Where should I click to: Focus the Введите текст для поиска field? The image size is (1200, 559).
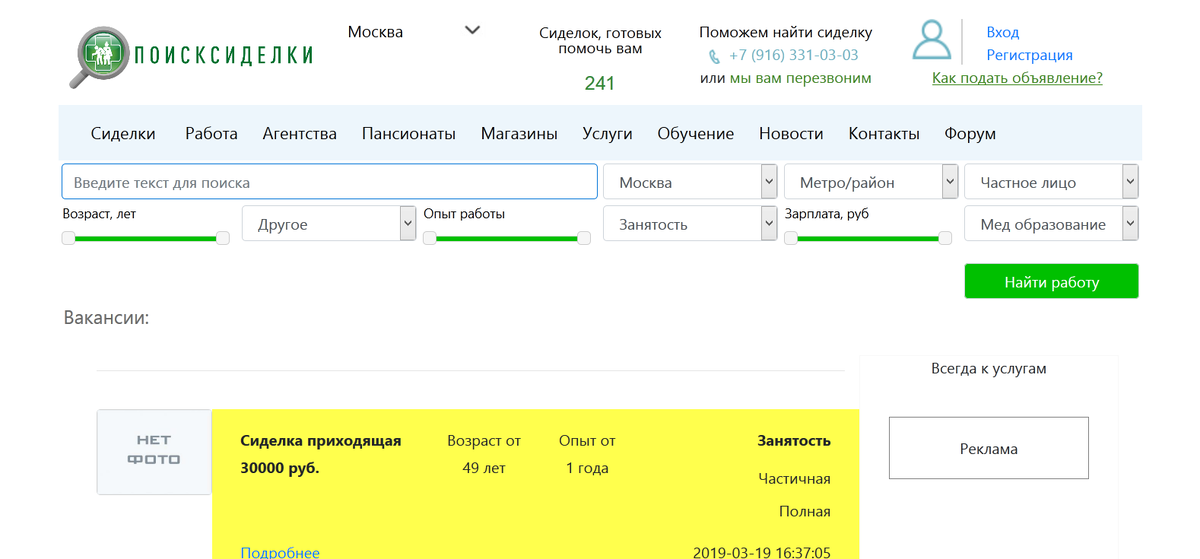click(330, 182)
